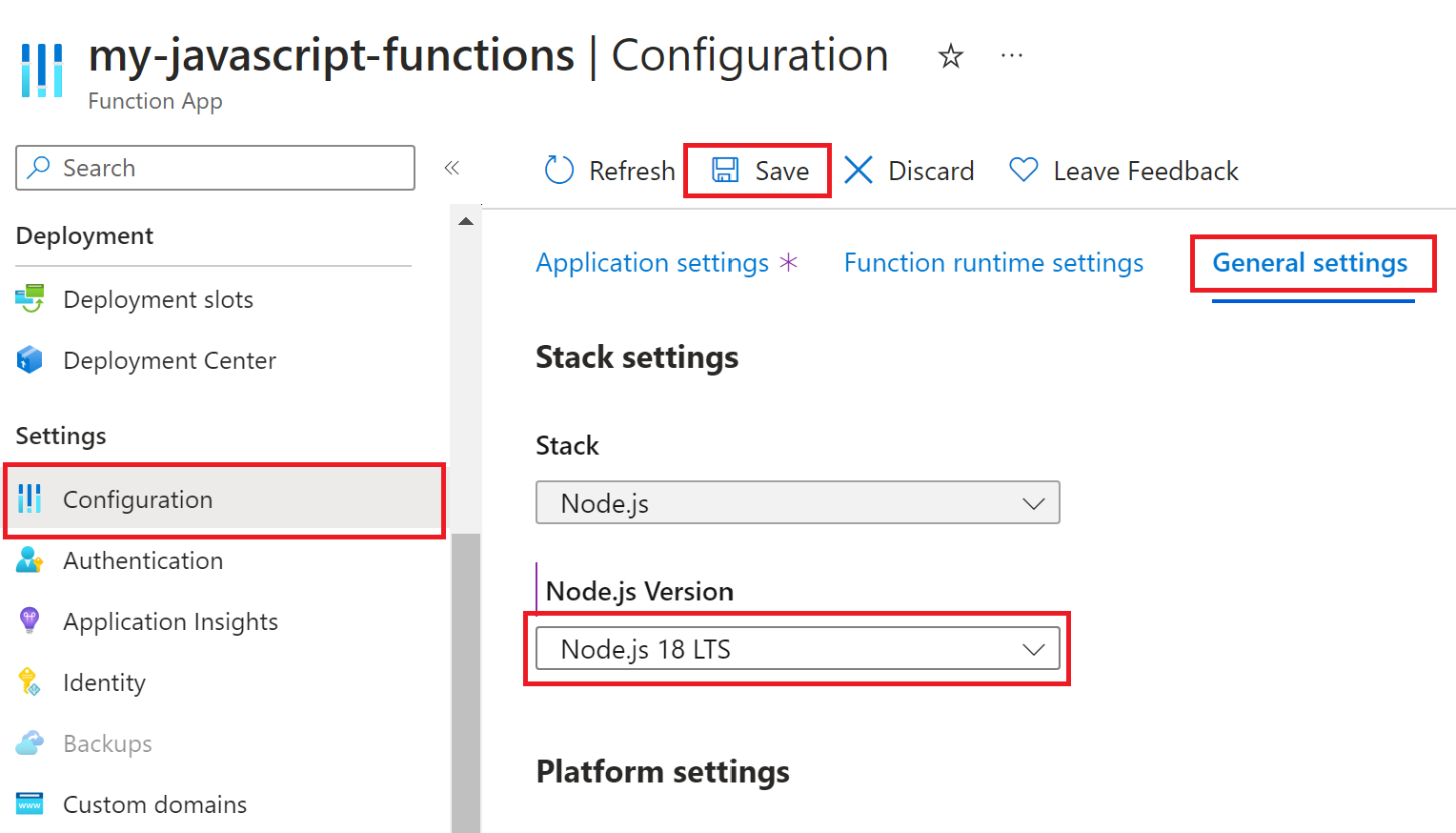
Task: Click the Refresh circular arrow icon
Action: (x=558, y=171)
